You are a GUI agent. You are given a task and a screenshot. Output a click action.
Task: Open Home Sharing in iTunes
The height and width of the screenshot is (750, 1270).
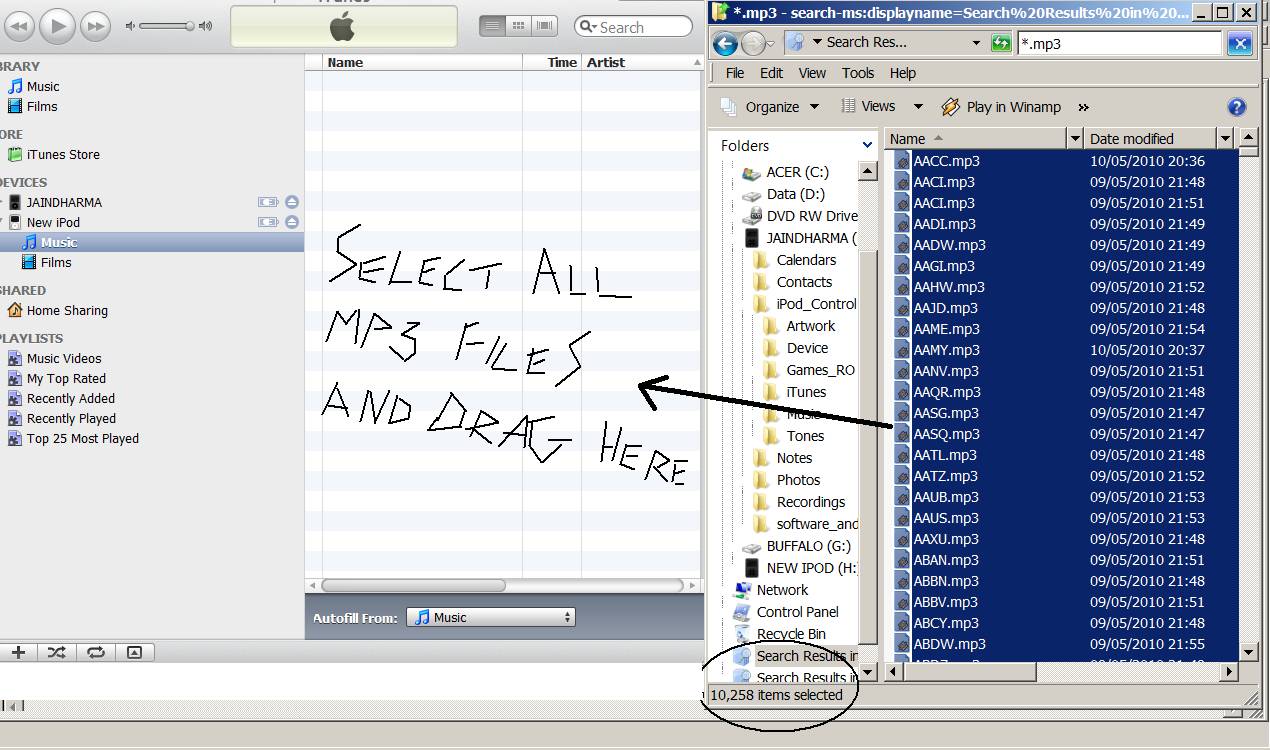[58, 310]
